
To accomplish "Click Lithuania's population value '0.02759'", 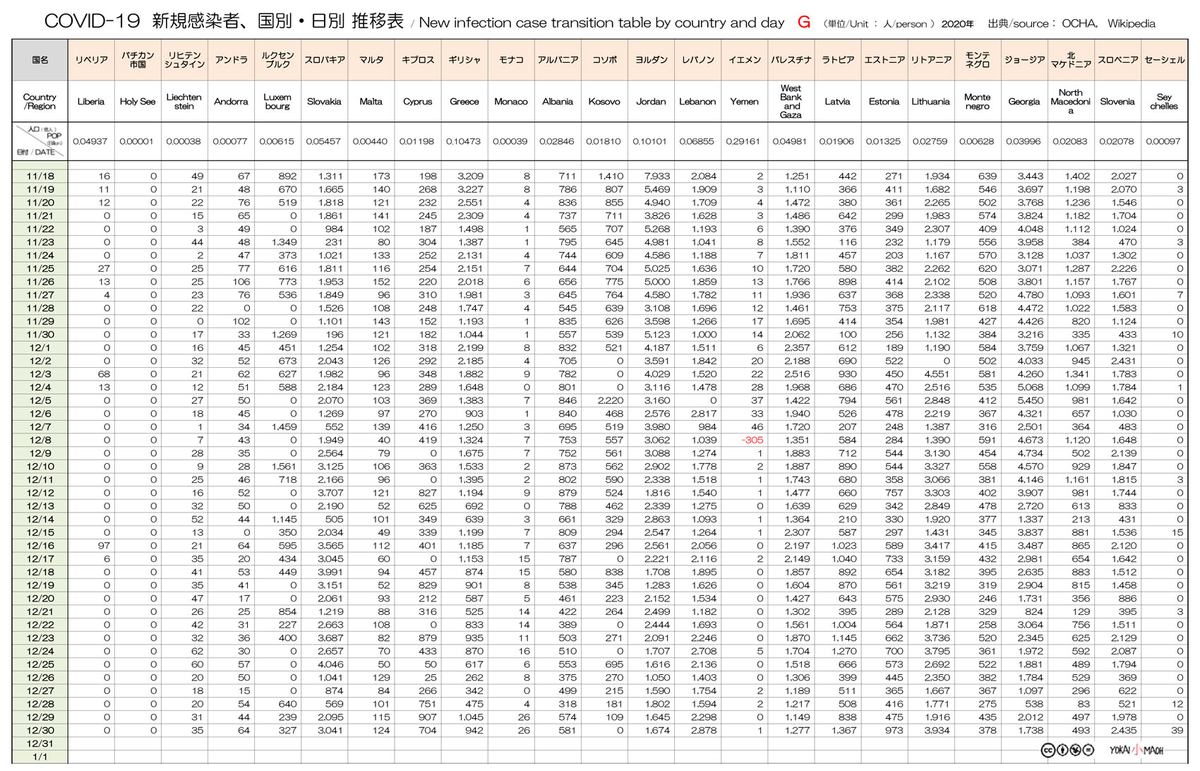I will click(x=931, y=142).
